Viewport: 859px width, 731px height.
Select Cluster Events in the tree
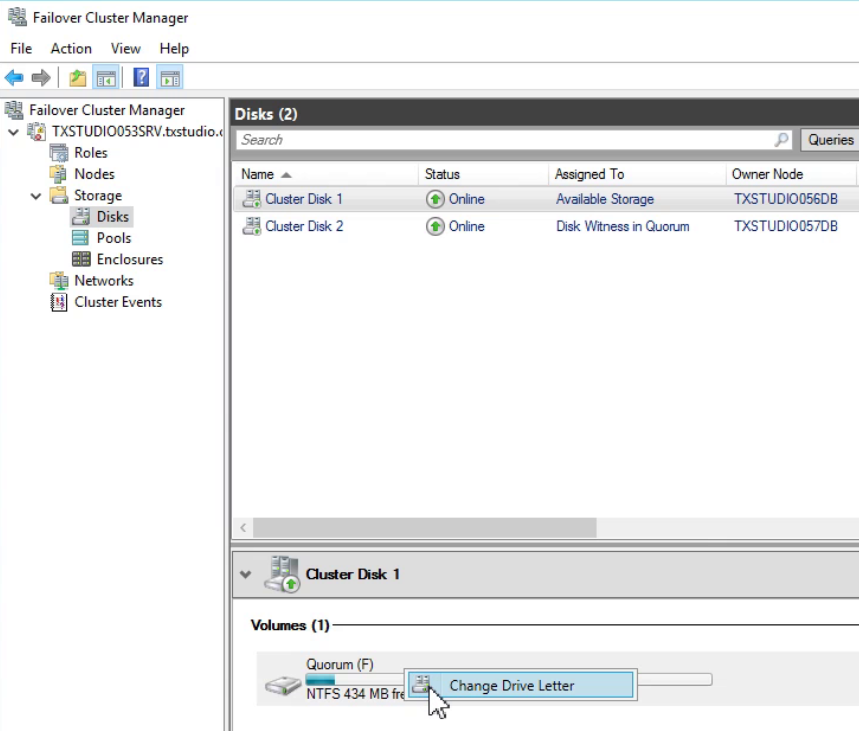[118, 301]
